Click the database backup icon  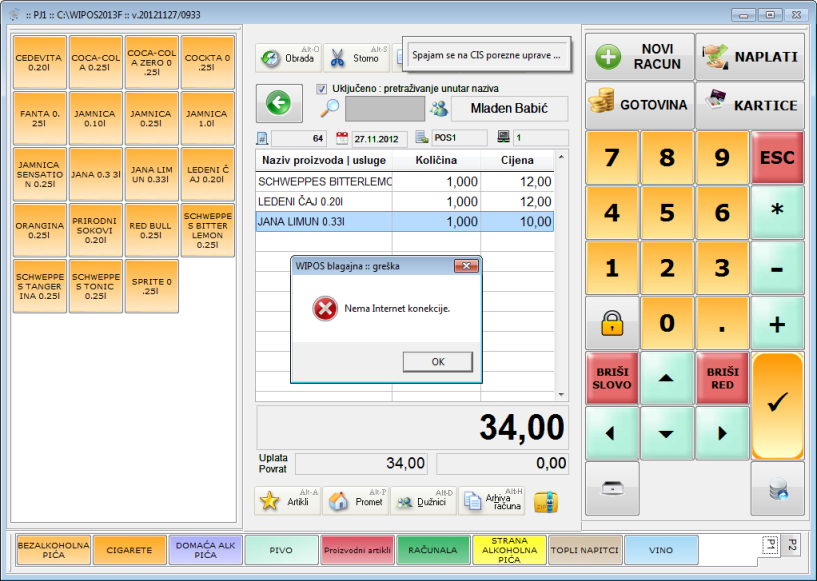click(777, 488)
